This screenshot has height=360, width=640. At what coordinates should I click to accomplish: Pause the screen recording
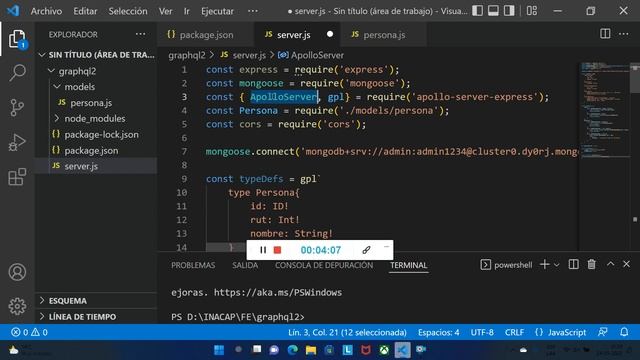click(263, 250)
